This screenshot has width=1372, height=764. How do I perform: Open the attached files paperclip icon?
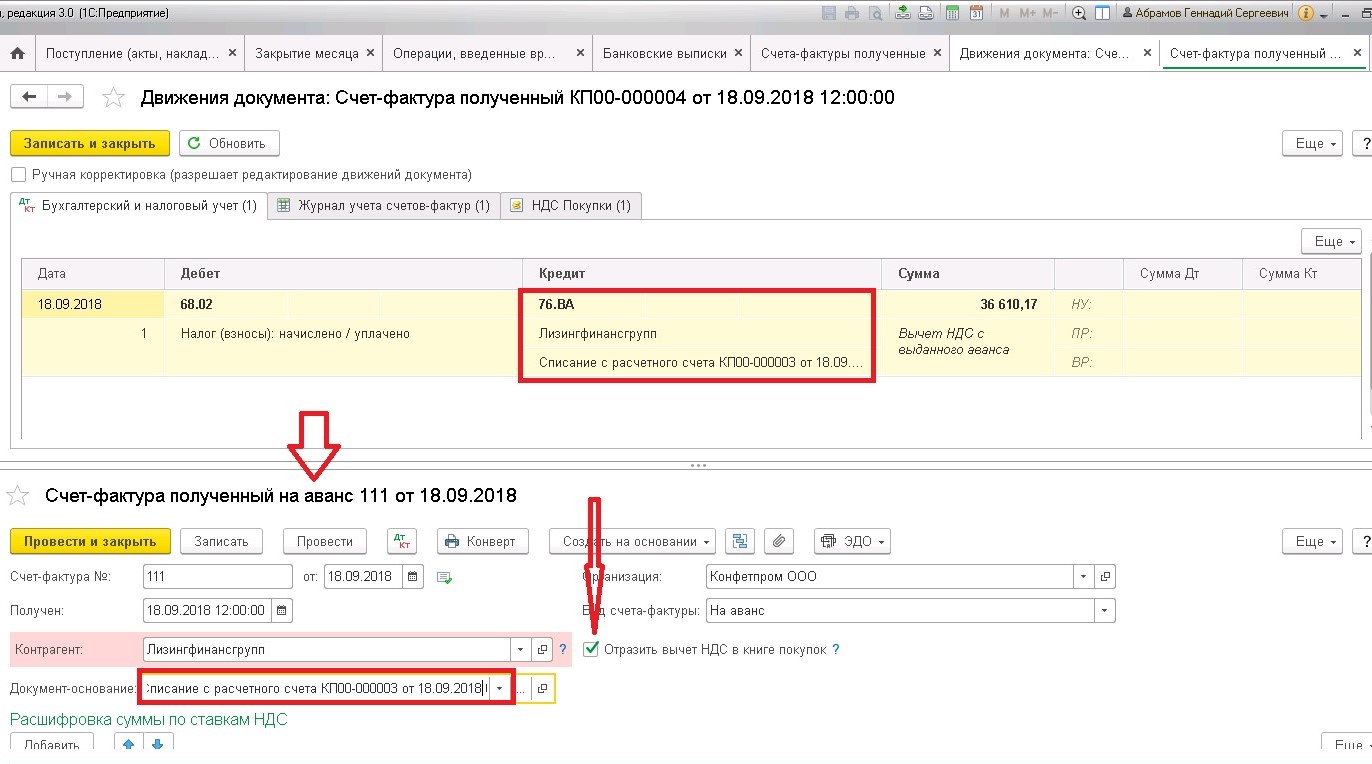pyautogui.click(x=779, y=541)
